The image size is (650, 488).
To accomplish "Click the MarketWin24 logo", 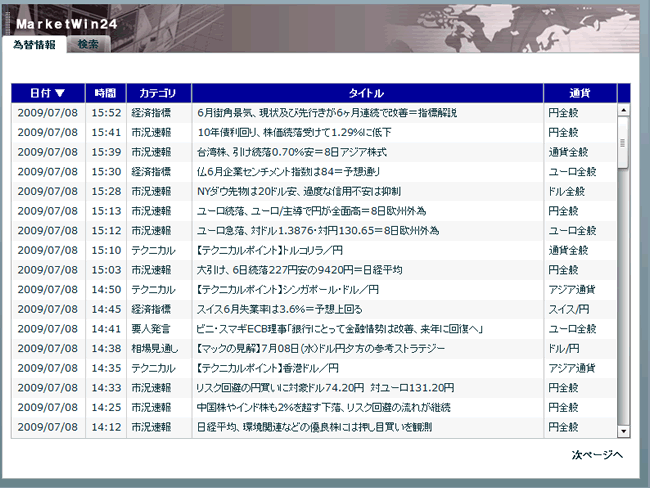I will (67, 24).
